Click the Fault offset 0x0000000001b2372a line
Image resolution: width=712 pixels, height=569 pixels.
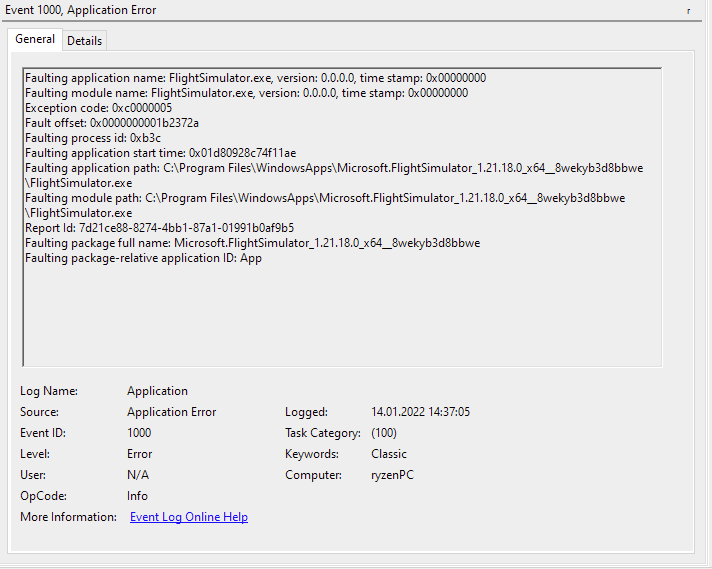[x=112, y=123]
